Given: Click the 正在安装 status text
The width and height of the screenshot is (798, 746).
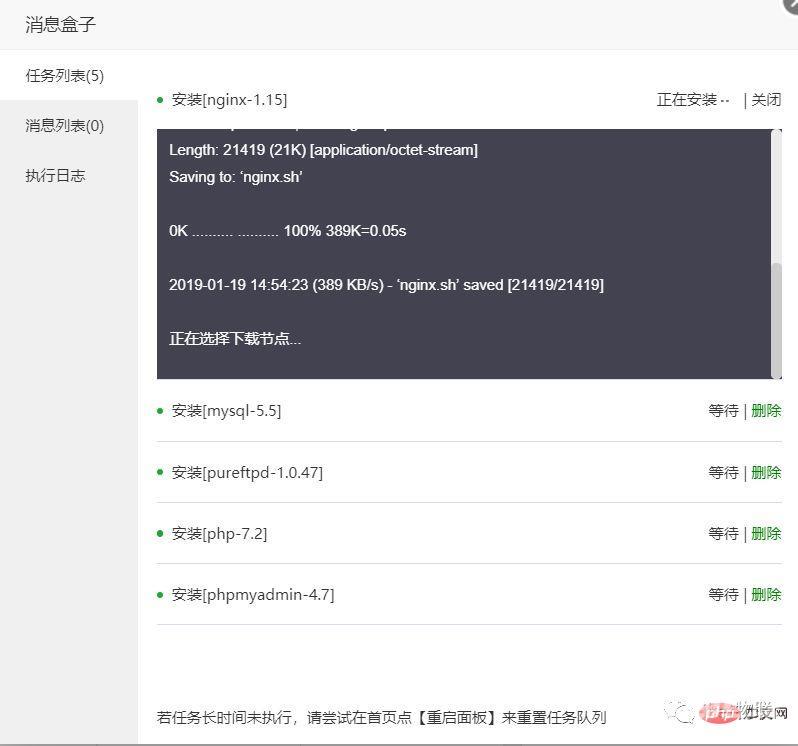Looking at the screenshot, I should [687, 100].
